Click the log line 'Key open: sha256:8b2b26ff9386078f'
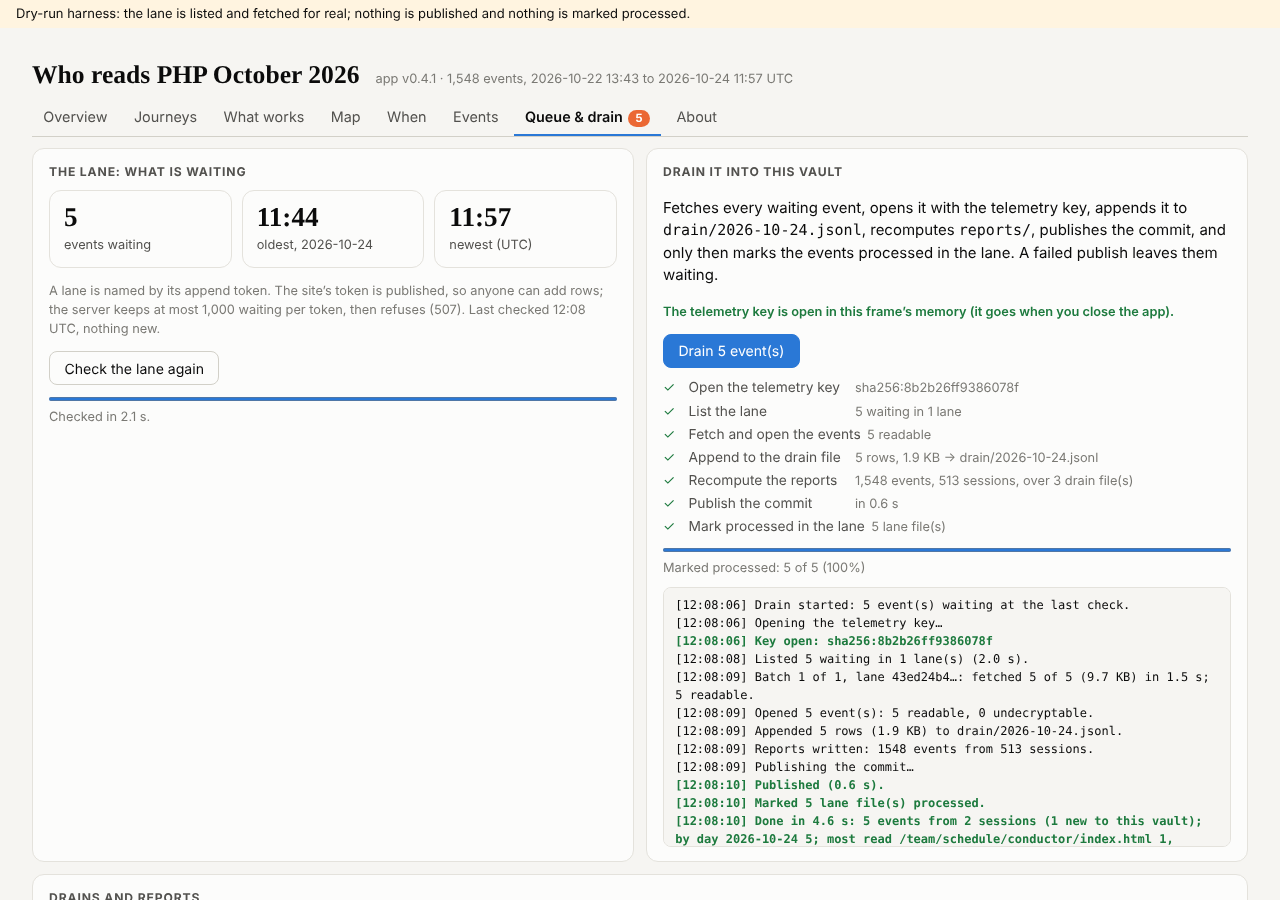Viewport: 1280px width, 900px height. (834, 641)
